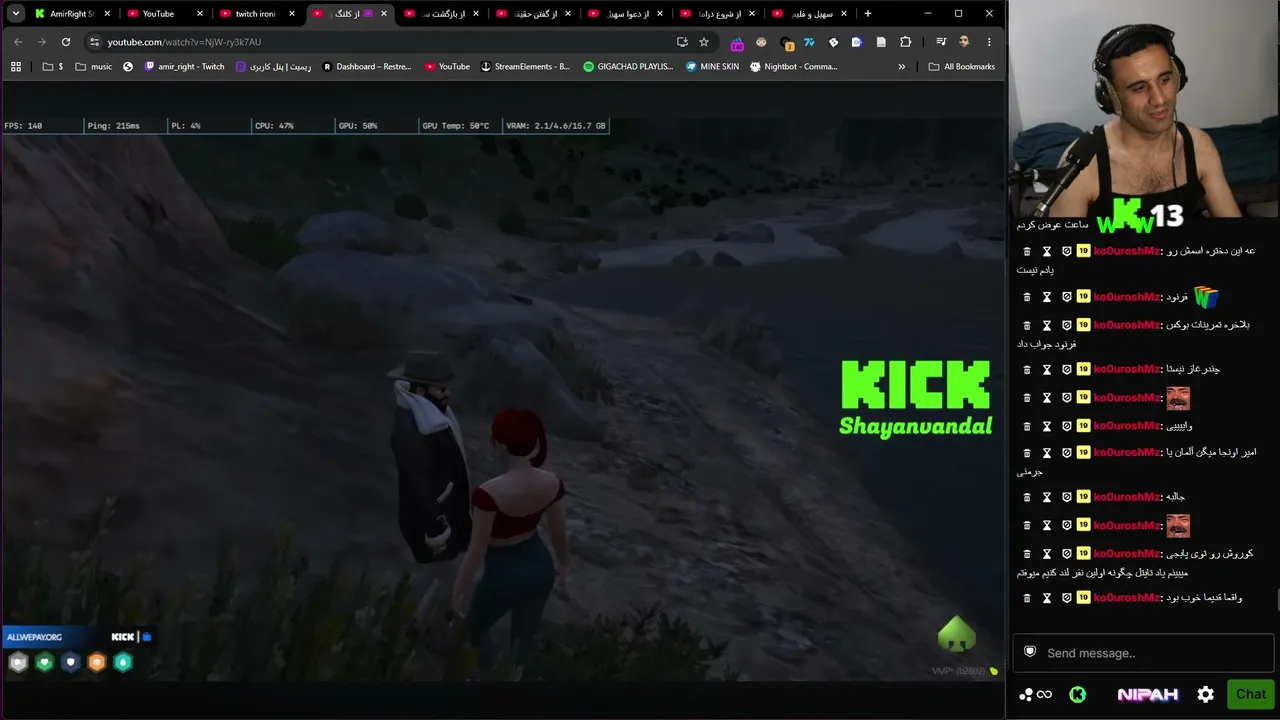
Task: Open a new browser tab
Action: coord(868,14)
